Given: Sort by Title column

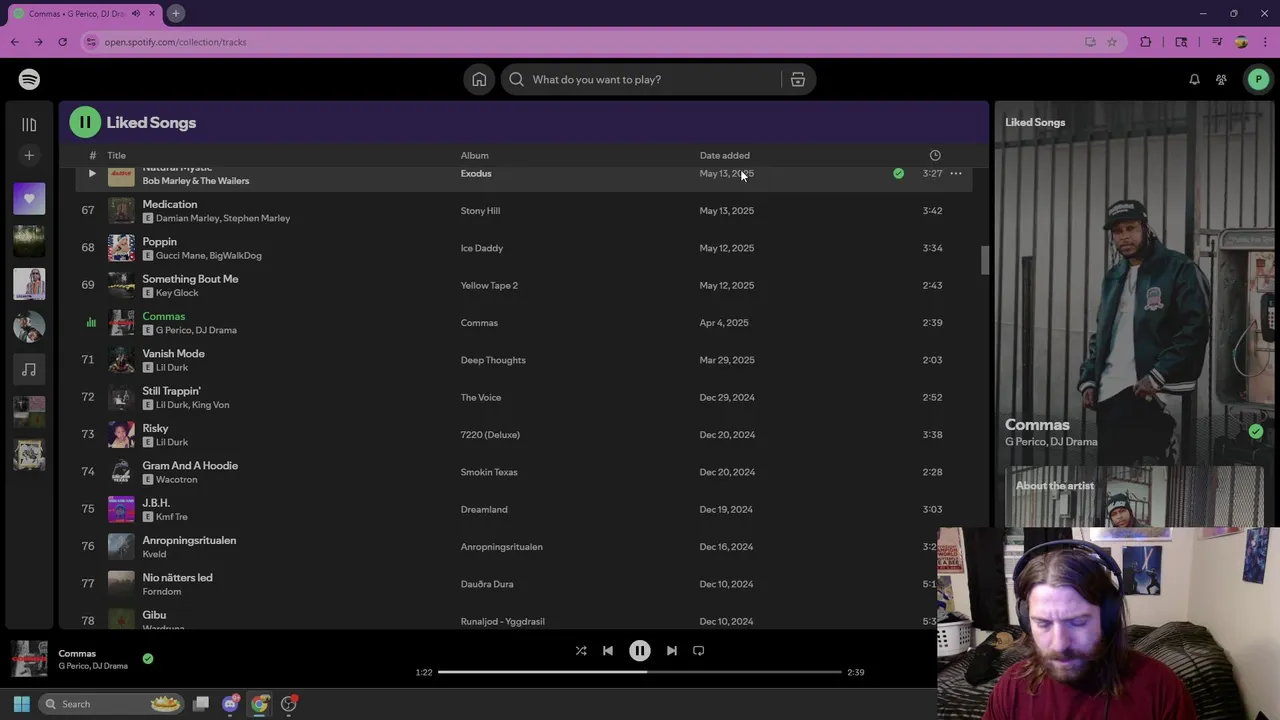Looking at the screenshot, I should (117, 155).
